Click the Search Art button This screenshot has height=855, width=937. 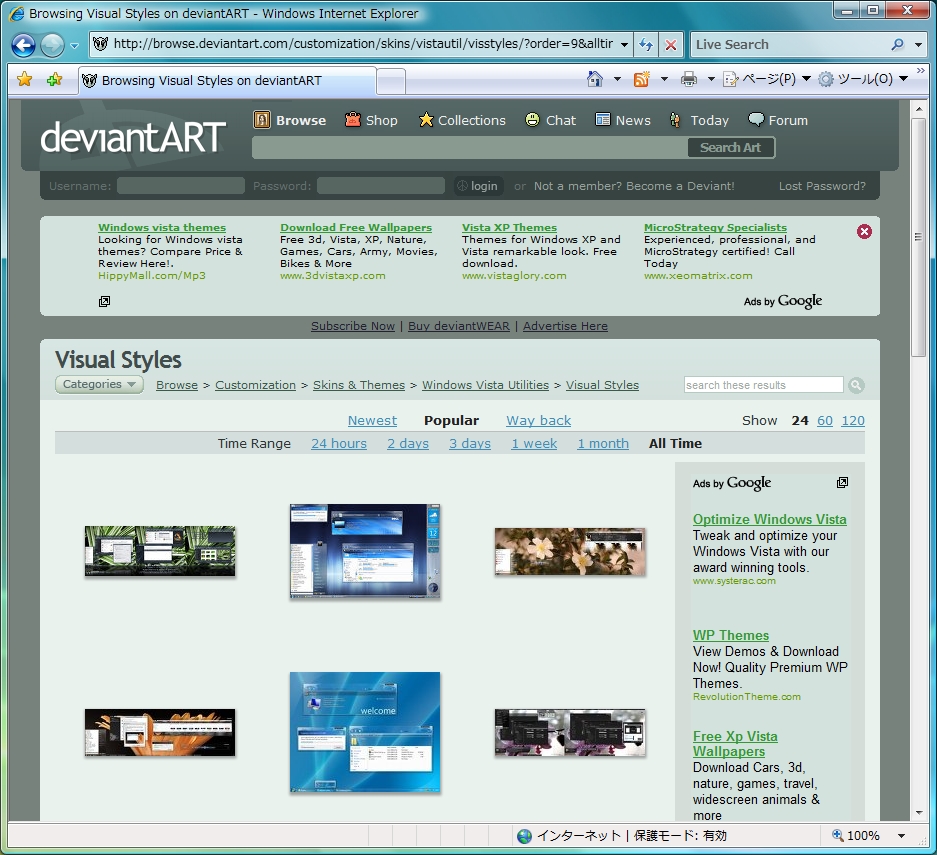pyautogui.click(x=730, y=148)
